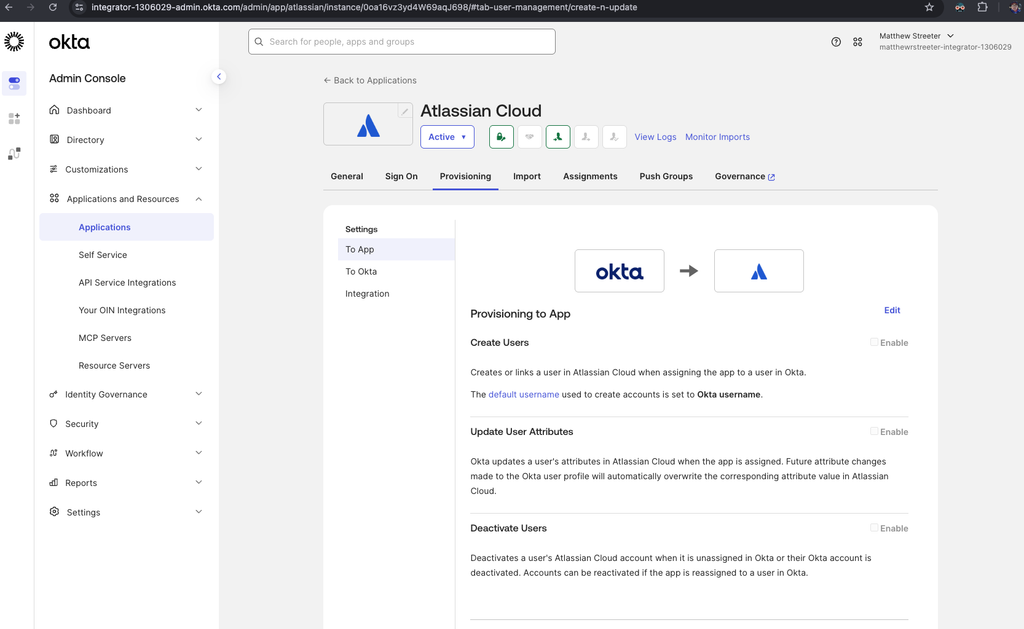Open the workflows connector icon in rail
Image resolution: width=1024 pixels, height=629 pixels.
point(14,153)
